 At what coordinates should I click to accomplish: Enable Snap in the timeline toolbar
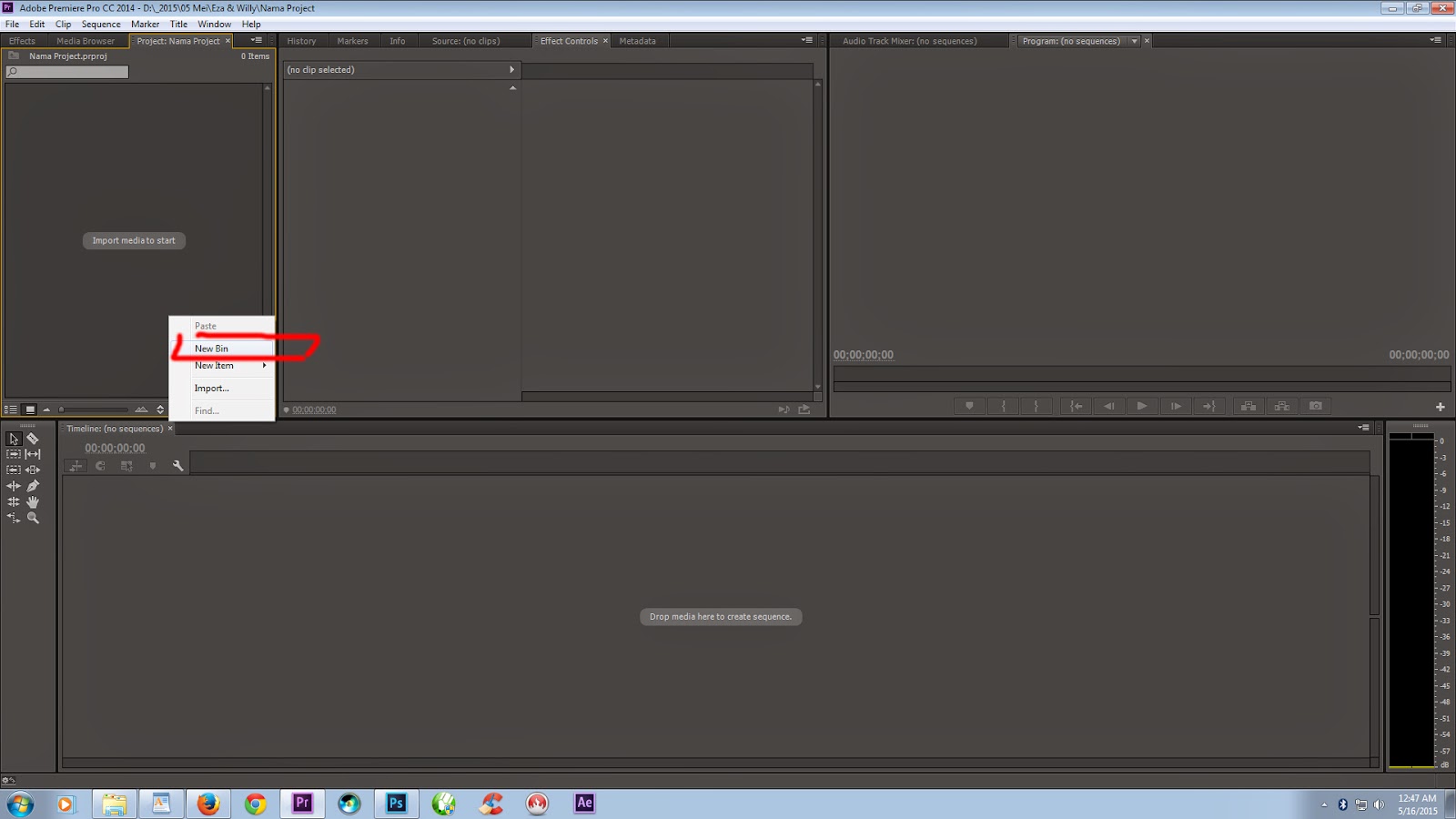[100, 465]
